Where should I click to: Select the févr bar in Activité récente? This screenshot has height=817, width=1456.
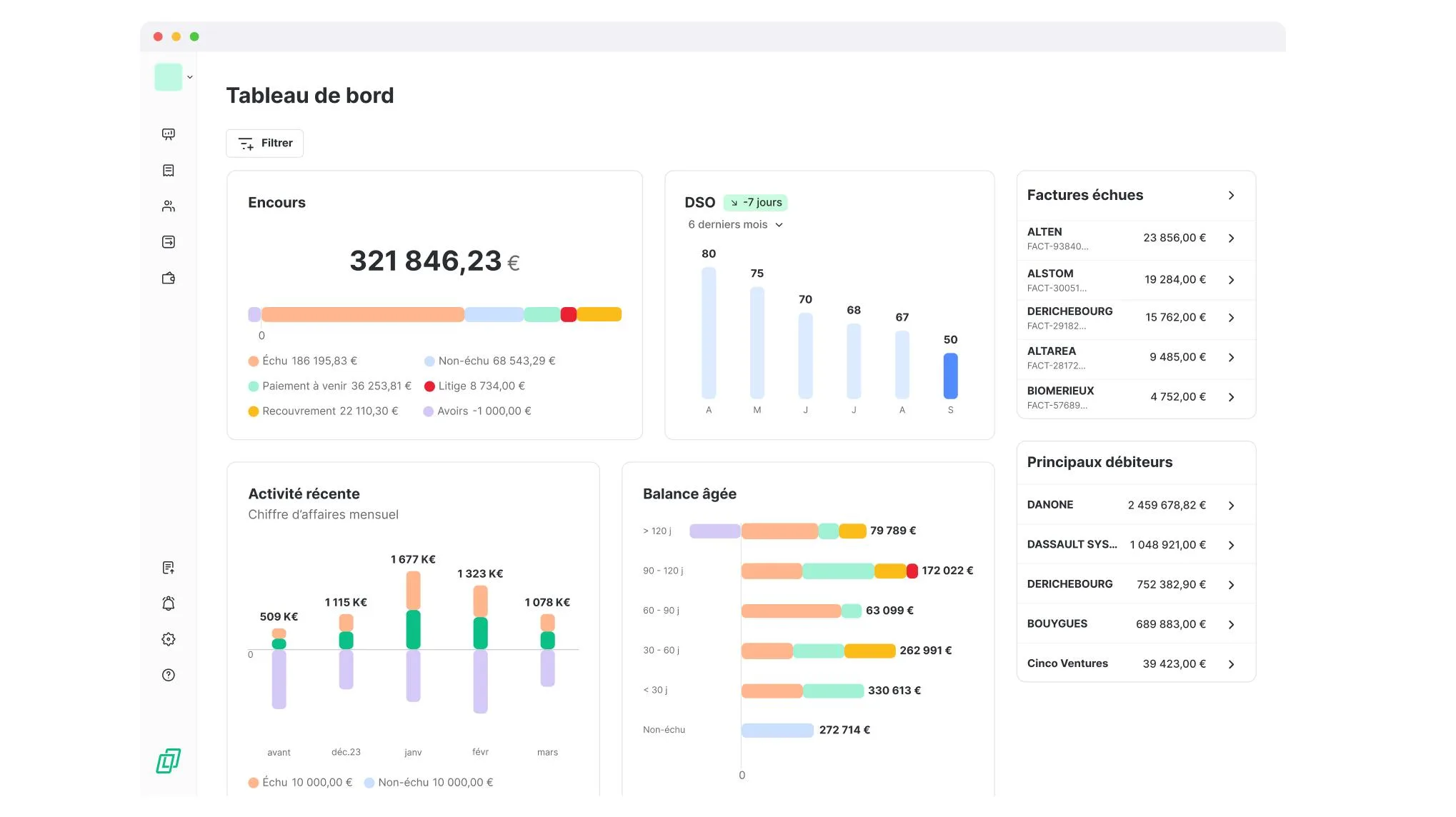point(481,649)
